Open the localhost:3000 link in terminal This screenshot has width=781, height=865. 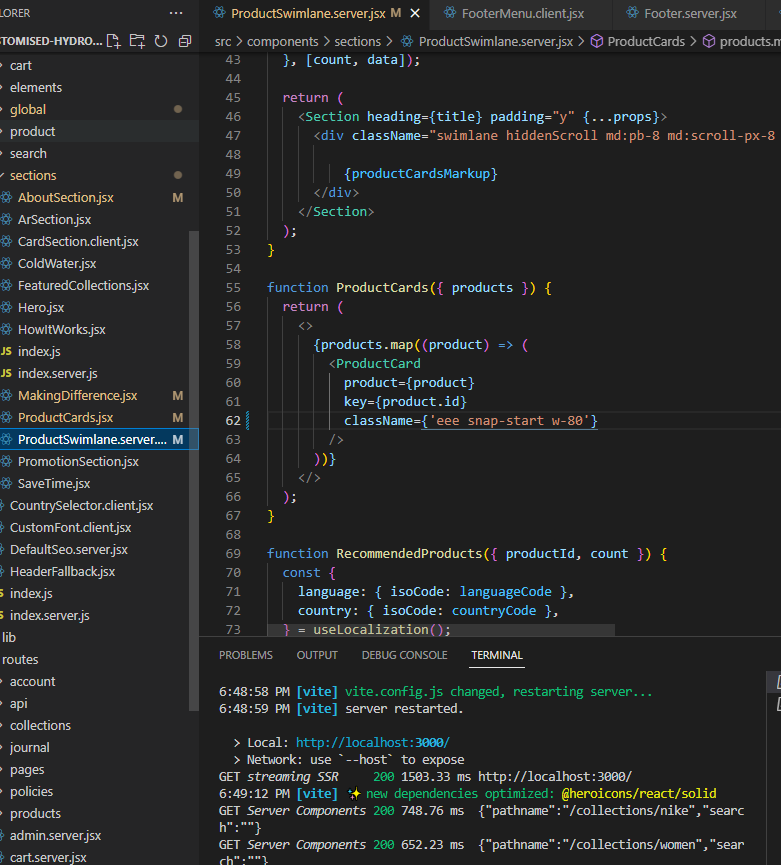(x=372, y=743)
